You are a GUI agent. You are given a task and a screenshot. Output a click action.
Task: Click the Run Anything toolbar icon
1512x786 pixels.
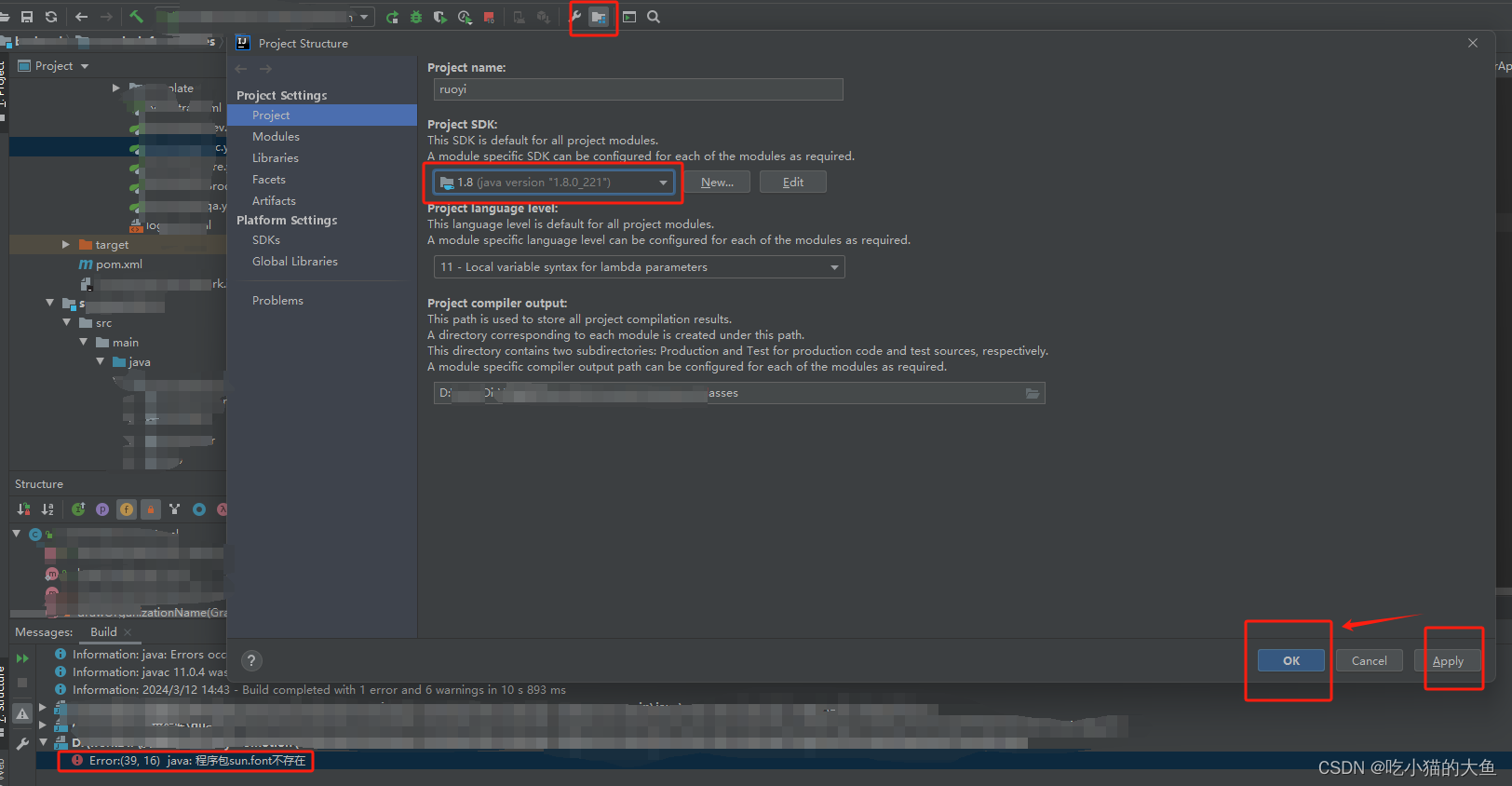(x=629, y=17)
